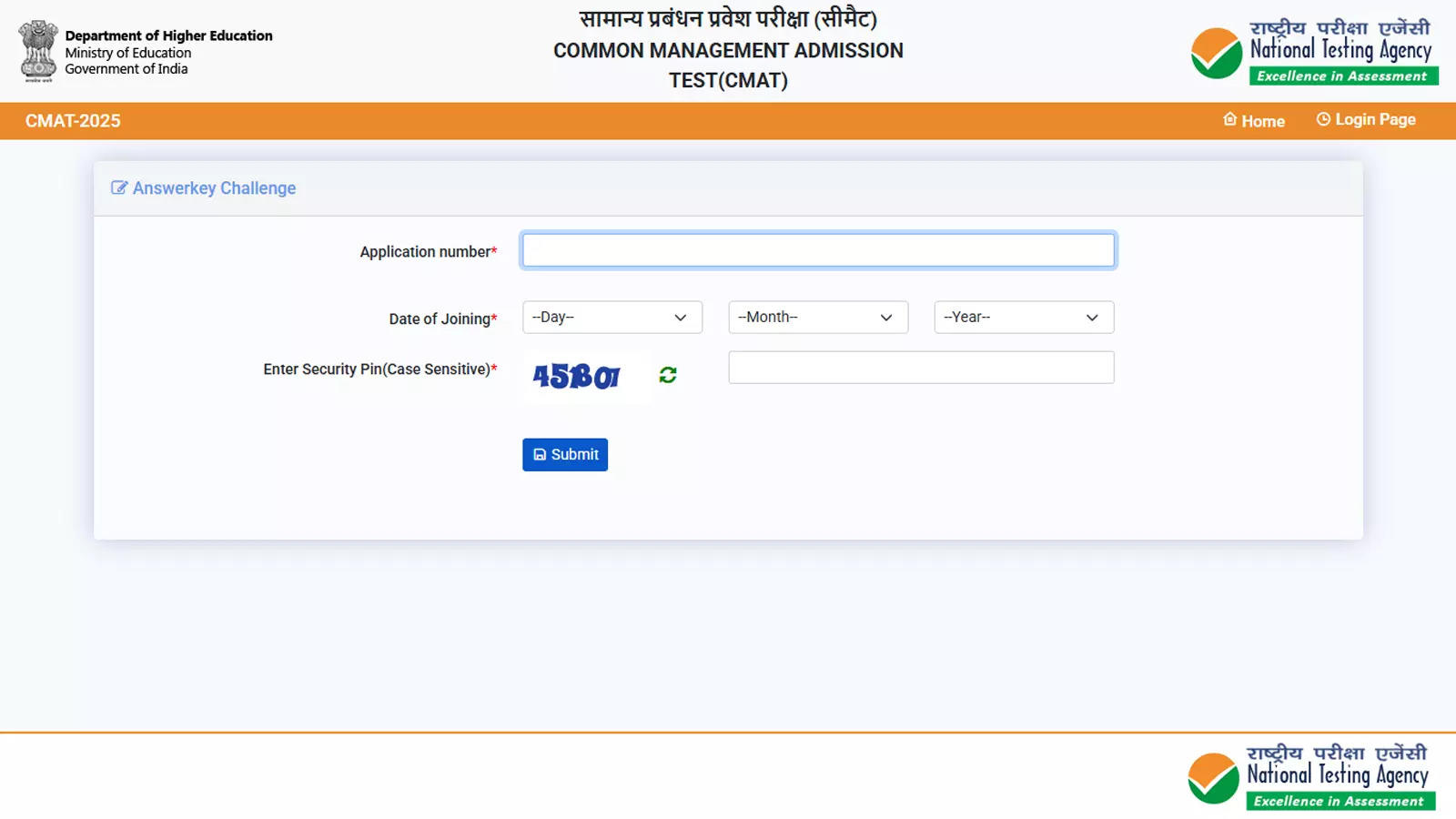Open the Day dropdown
Screen dimensions: 1456x819
[x=612, y=317]
